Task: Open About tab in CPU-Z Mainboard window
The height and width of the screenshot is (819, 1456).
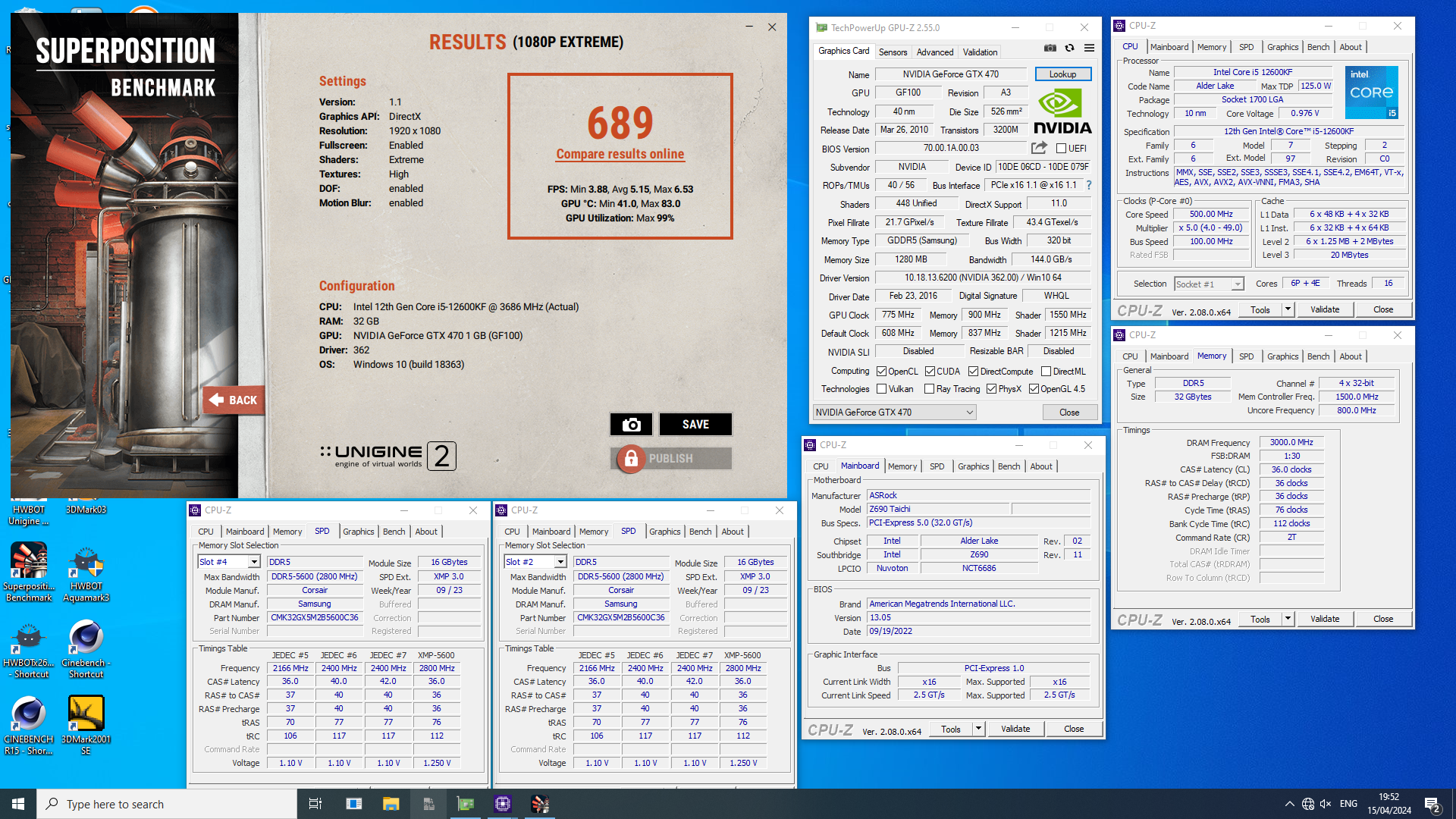Action: click(x=1040, y=466)
